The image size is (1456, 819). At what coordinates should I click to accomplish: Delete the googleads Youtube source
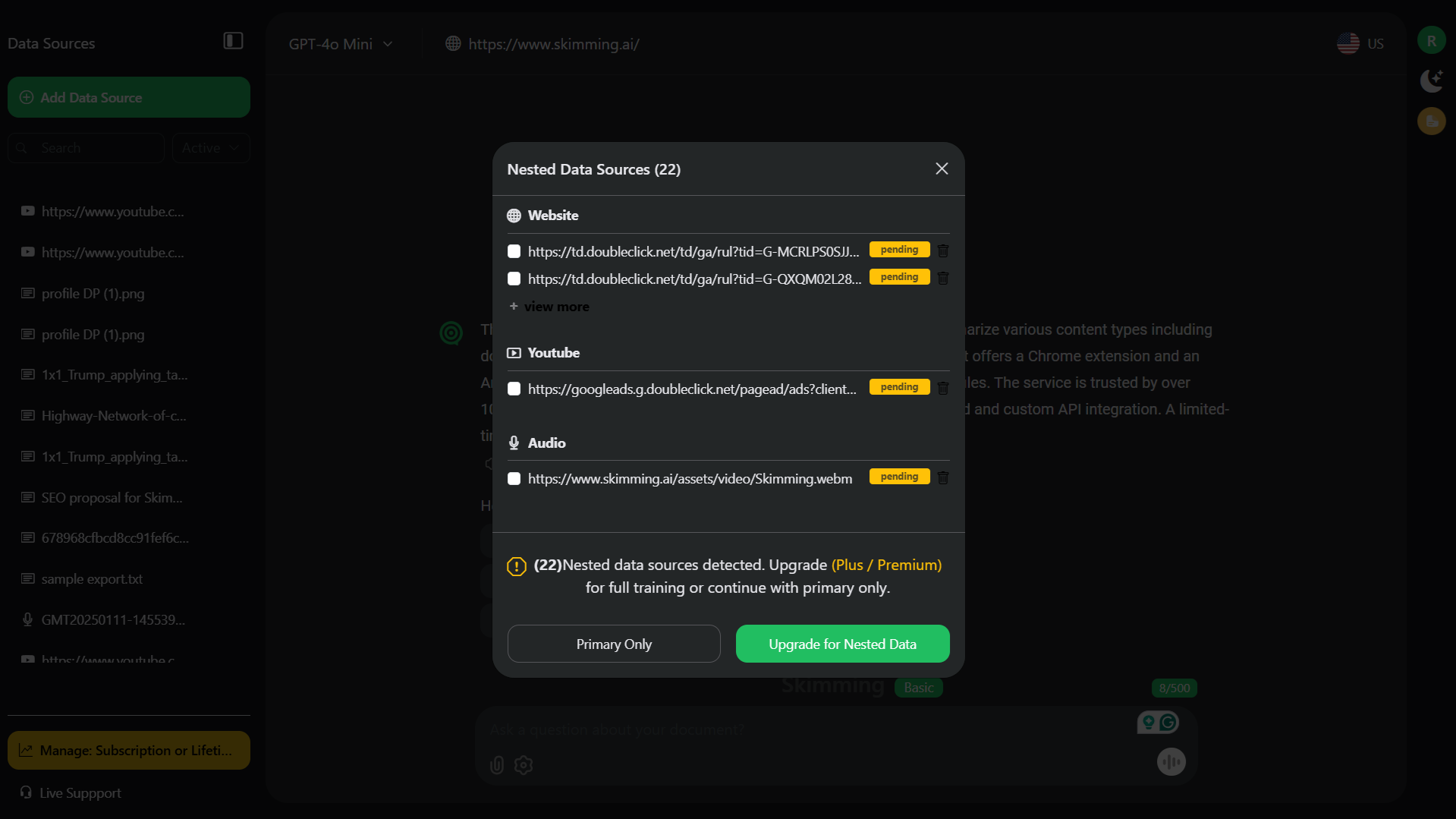coord(943,388)
